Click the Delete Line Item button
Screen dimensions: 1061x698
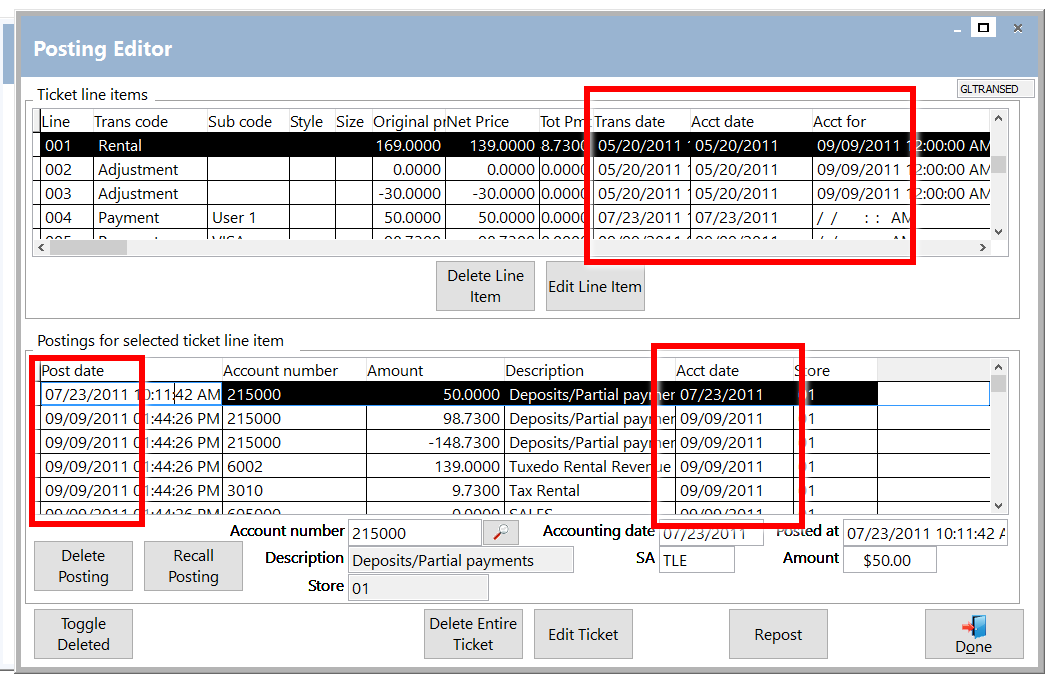(485, 286)
